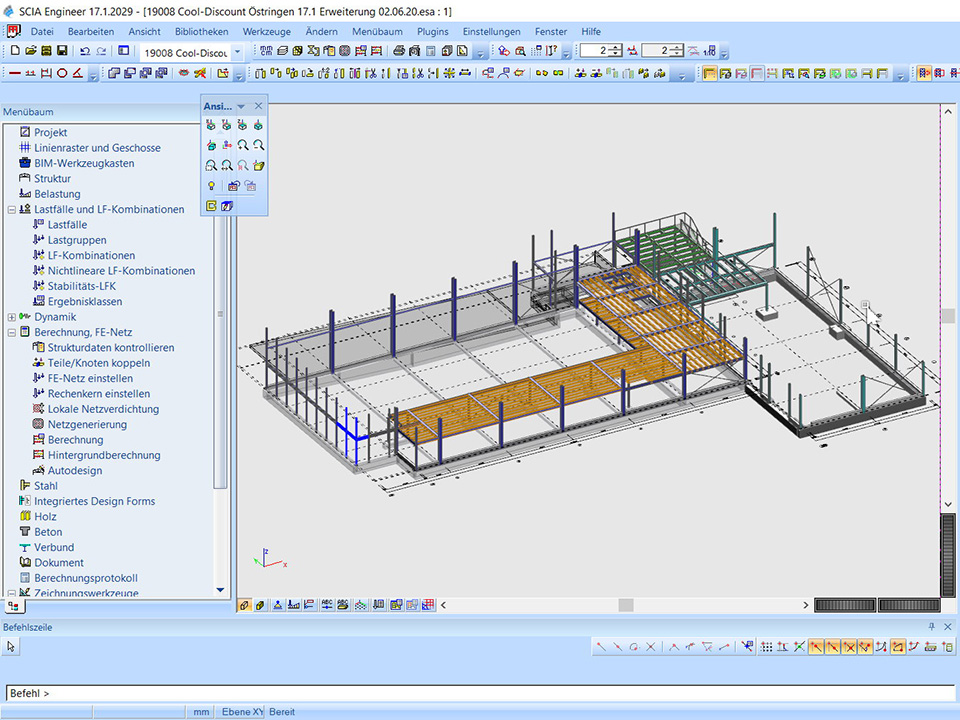The height and width of the screenshot is (720, 960).
Task: Open the Einstellungen menu
Action: 491,31
